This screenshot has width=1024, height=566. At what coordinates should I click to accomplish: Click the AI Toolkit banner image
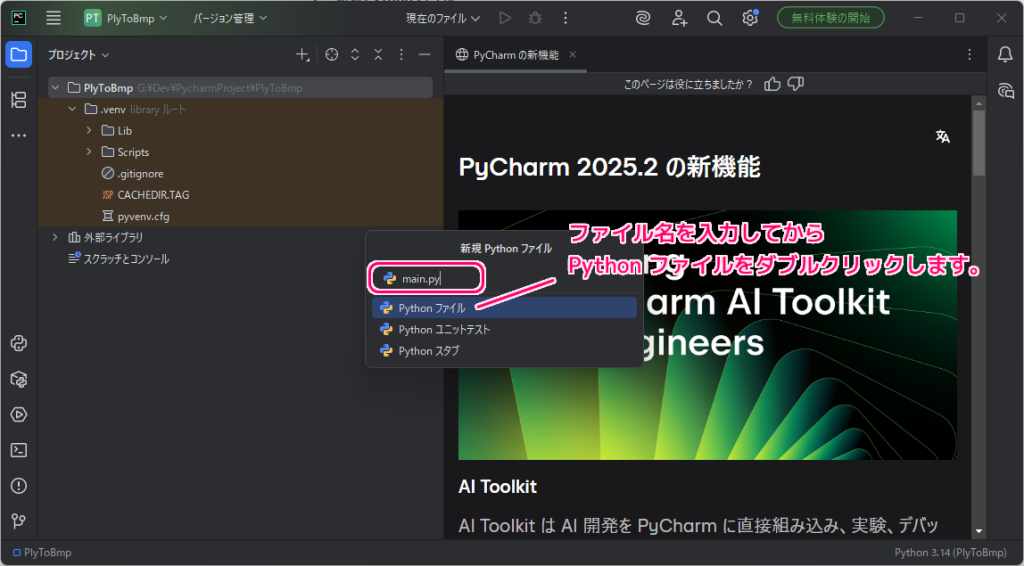tap(708, 335)
